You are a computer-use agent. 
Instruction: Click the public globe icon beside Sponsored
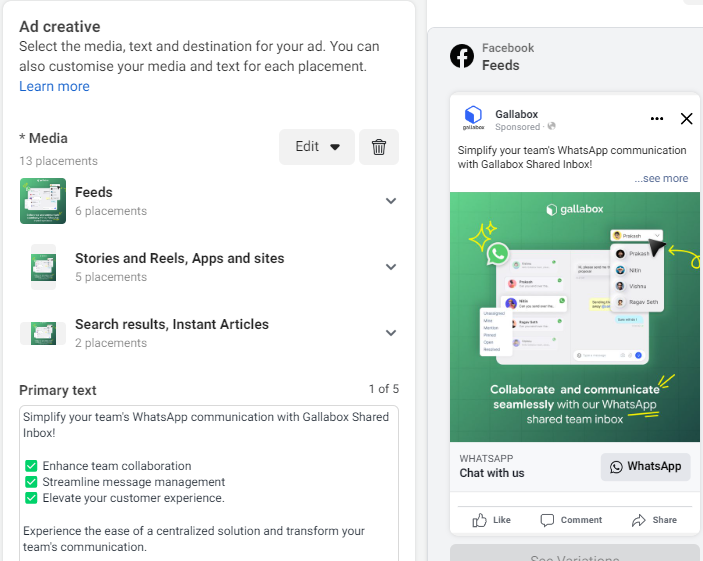click(551, 126)
